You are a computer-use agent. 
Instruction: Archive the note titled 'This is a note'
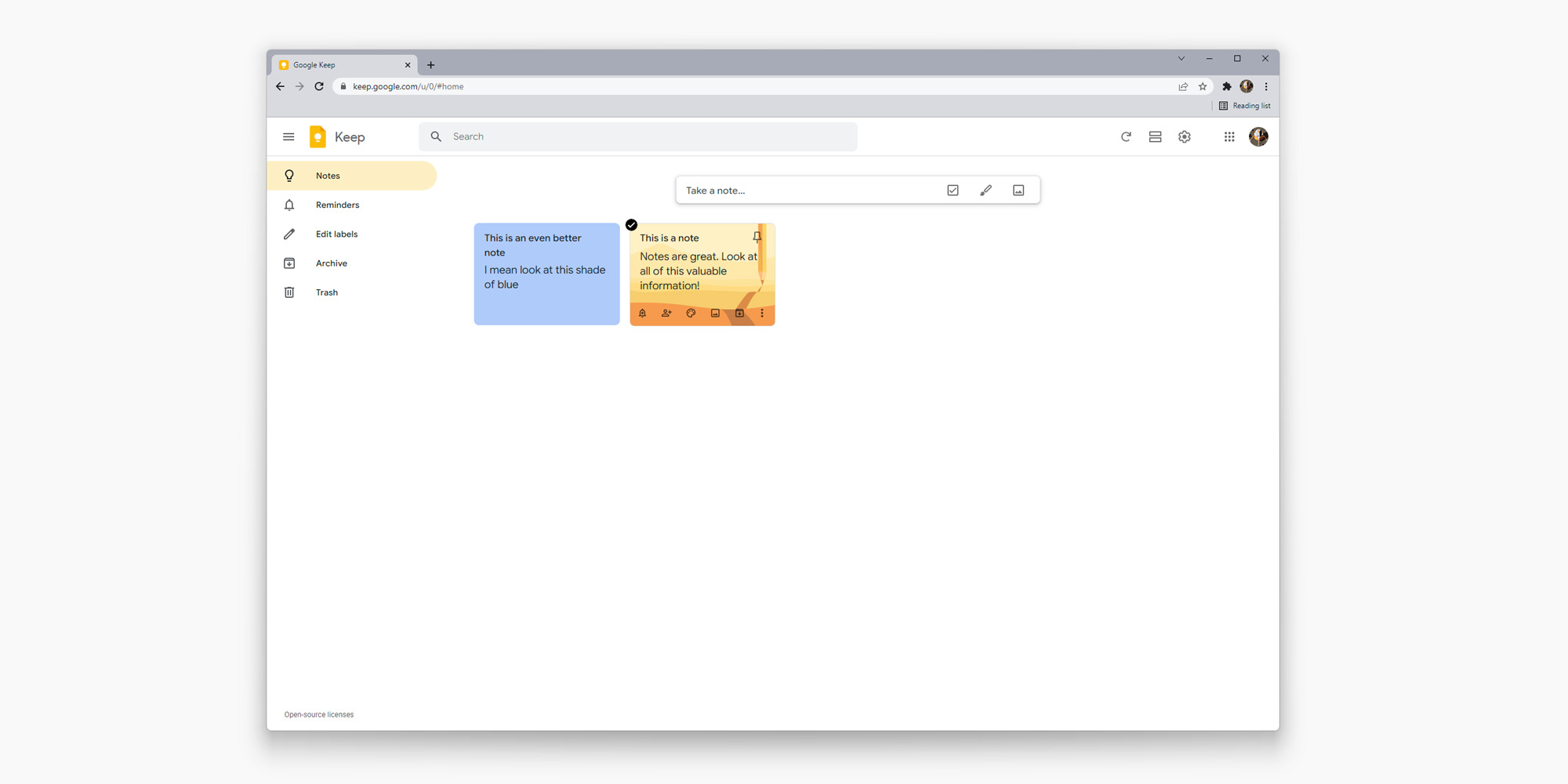pyautogui.click(x=739, y=313)
